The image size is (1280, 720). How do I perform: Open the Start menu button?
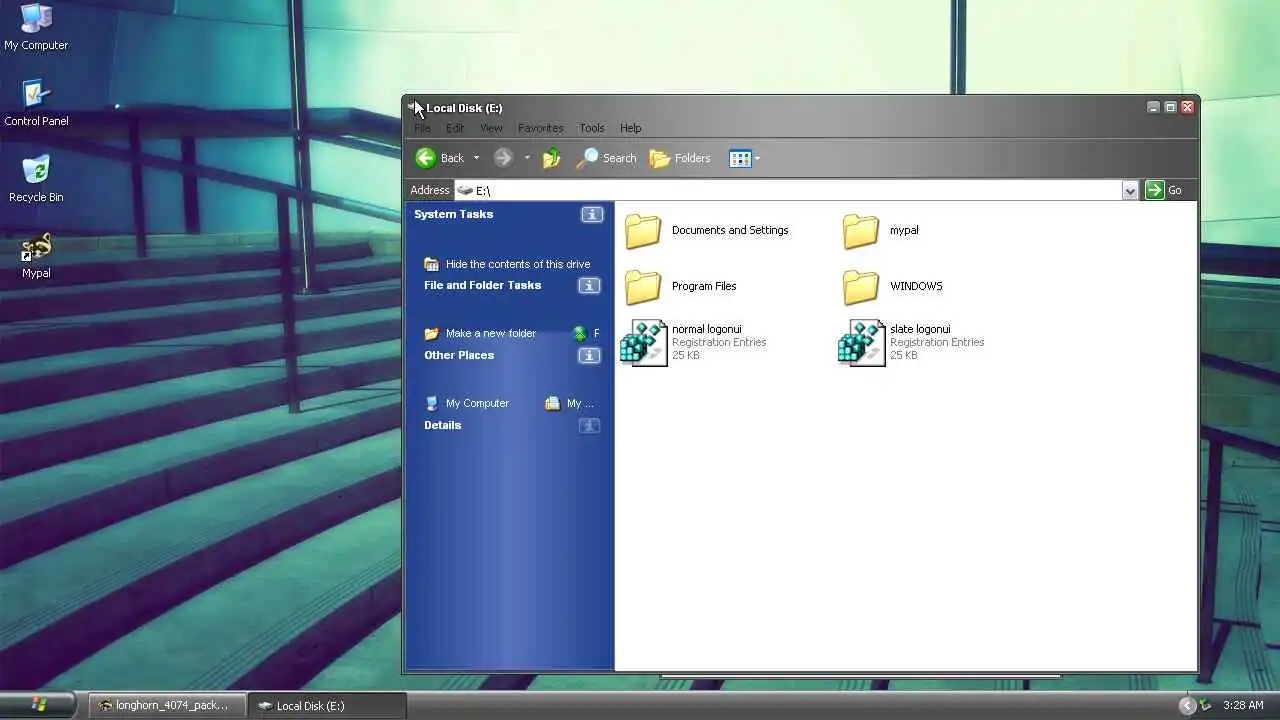click(x=38, y=705)
